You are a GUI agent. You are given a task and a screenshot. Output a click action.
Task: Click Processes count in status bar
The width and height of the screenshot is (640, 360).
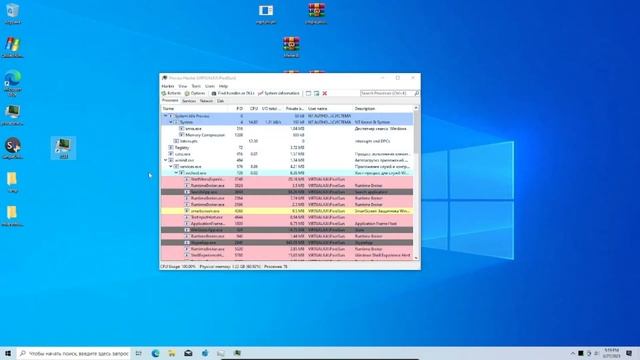pyautogui.click(x=276, y=267)
